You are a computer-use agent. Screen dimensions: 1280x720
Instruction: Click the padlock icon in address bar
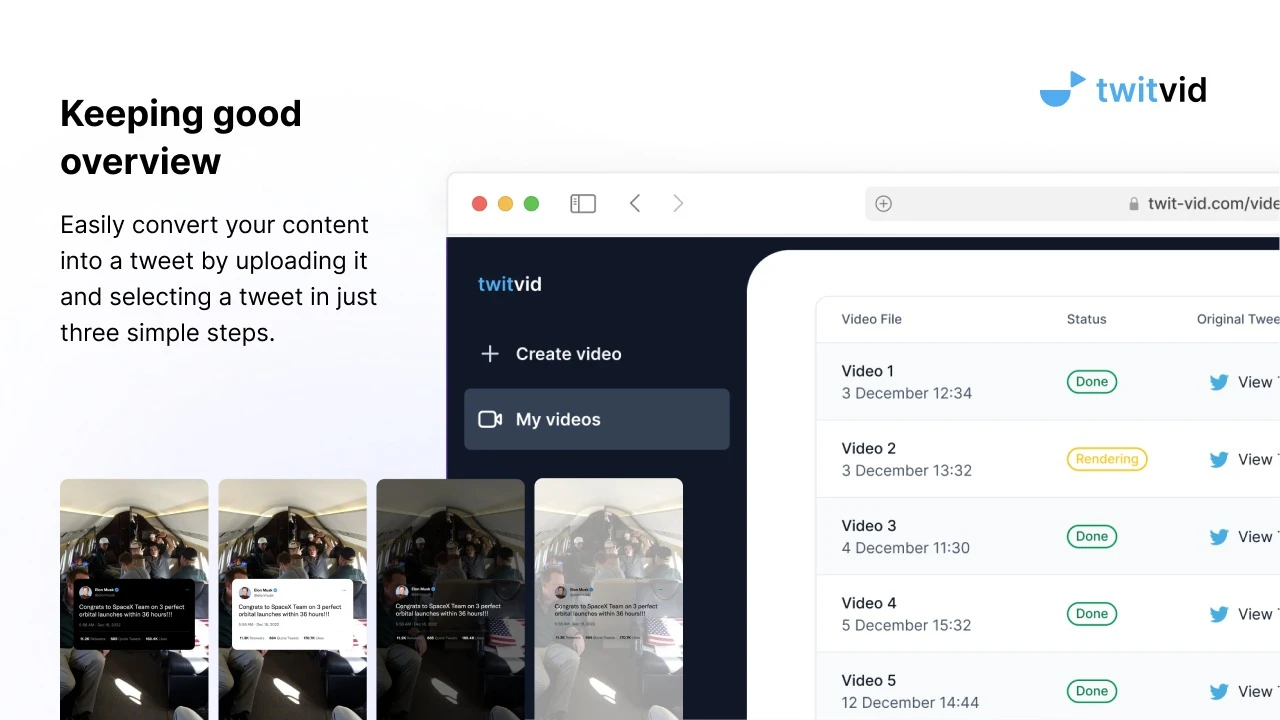pos(1134,204)
